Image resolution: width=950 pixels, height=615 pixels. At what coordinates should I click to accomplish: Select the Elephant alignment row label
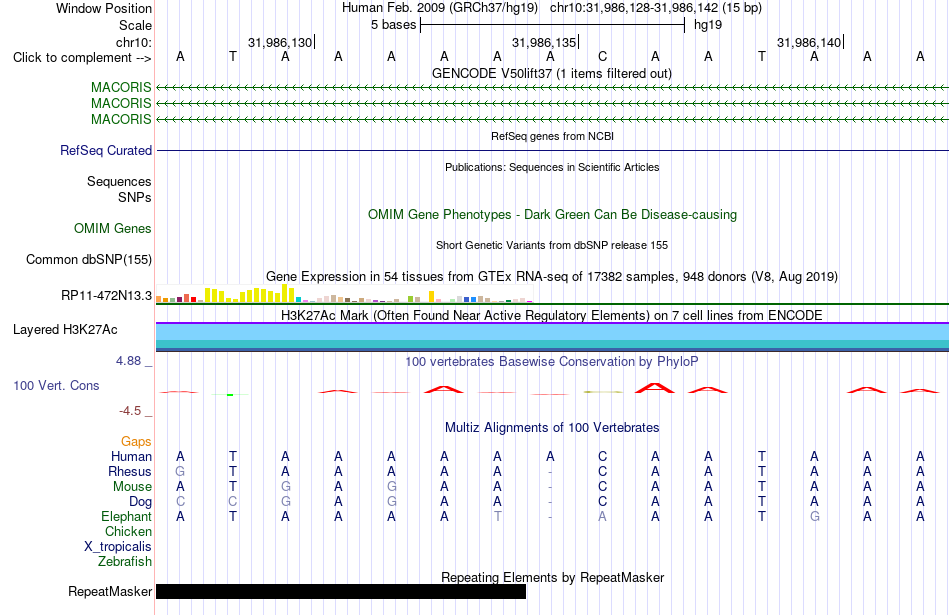click(126, 516)
